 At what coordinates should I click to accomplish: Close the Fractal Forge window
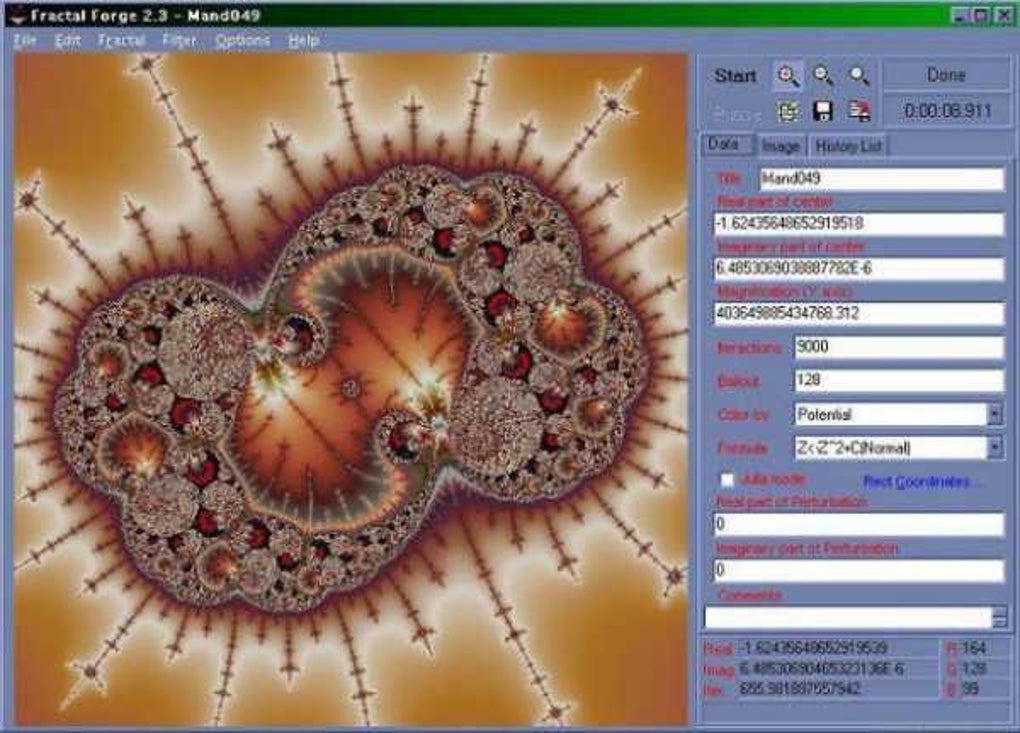[x=1004, y=14]
